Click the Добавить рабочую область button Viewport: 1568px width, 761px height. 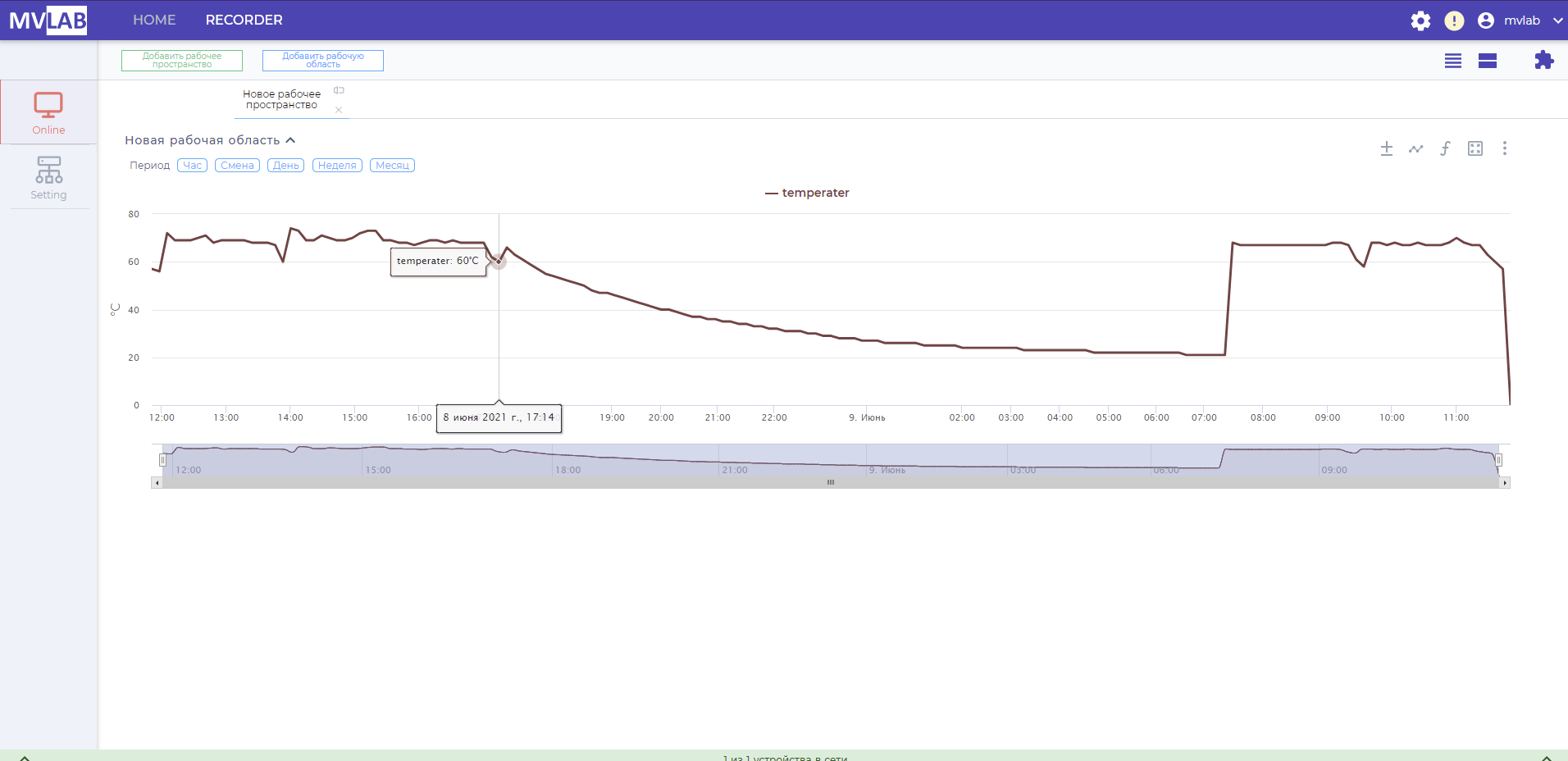tap(323, 61)
